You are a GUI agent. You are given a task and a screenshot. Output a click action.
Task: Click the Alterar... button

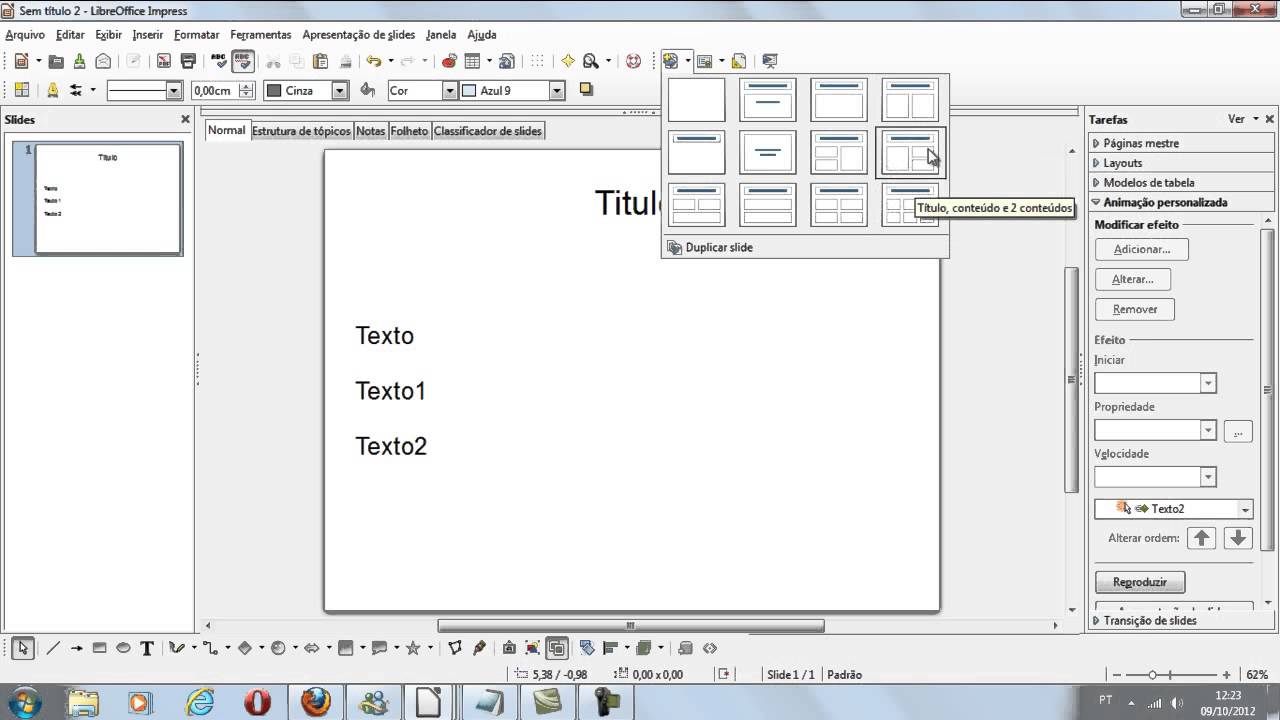1133,279
